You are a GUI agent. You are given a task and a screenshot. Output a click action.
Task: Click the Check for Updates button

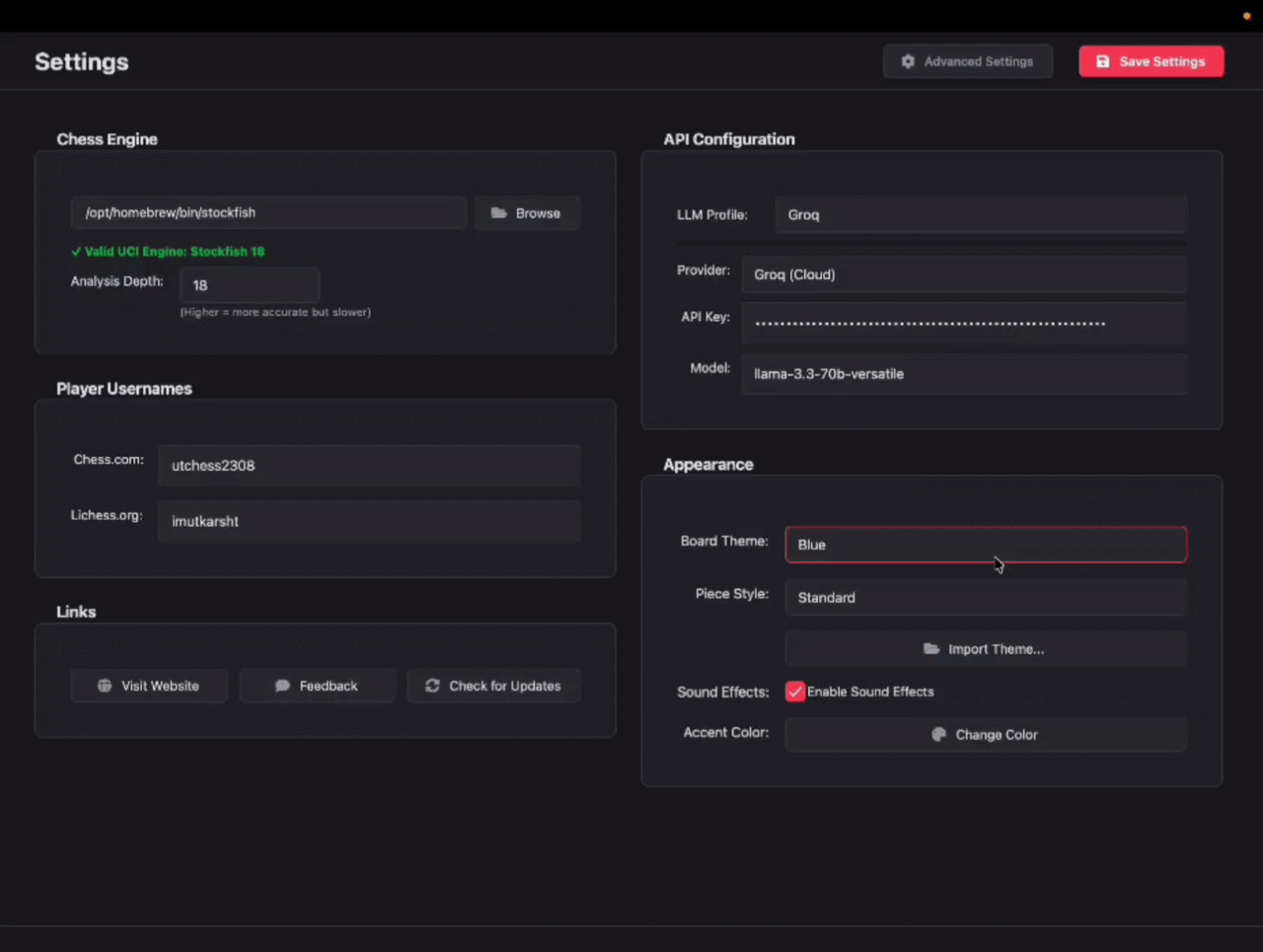[x=494, y=686]
